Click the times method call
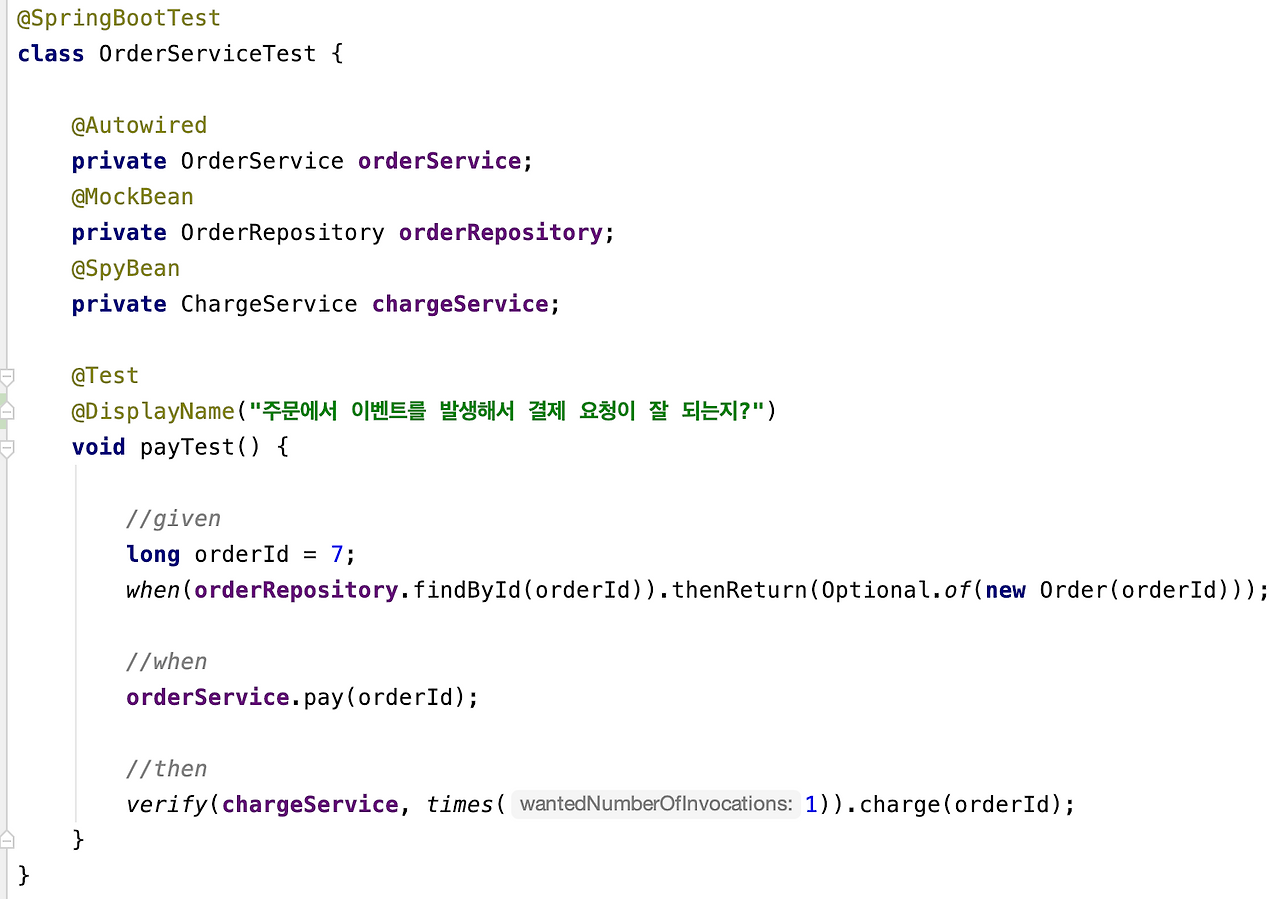Image resolution: width=1280 pixels, height=899 pixels. 460,804
